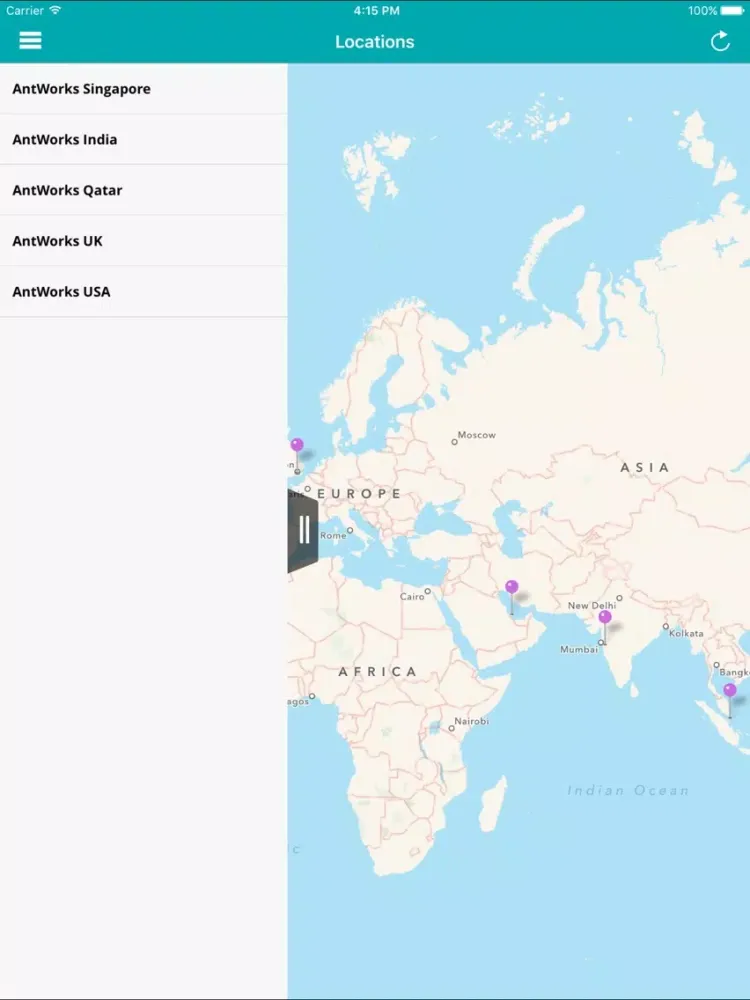Choose AntWorks Qatar from list
The image size is (750, 1000).
click(143, 190)
